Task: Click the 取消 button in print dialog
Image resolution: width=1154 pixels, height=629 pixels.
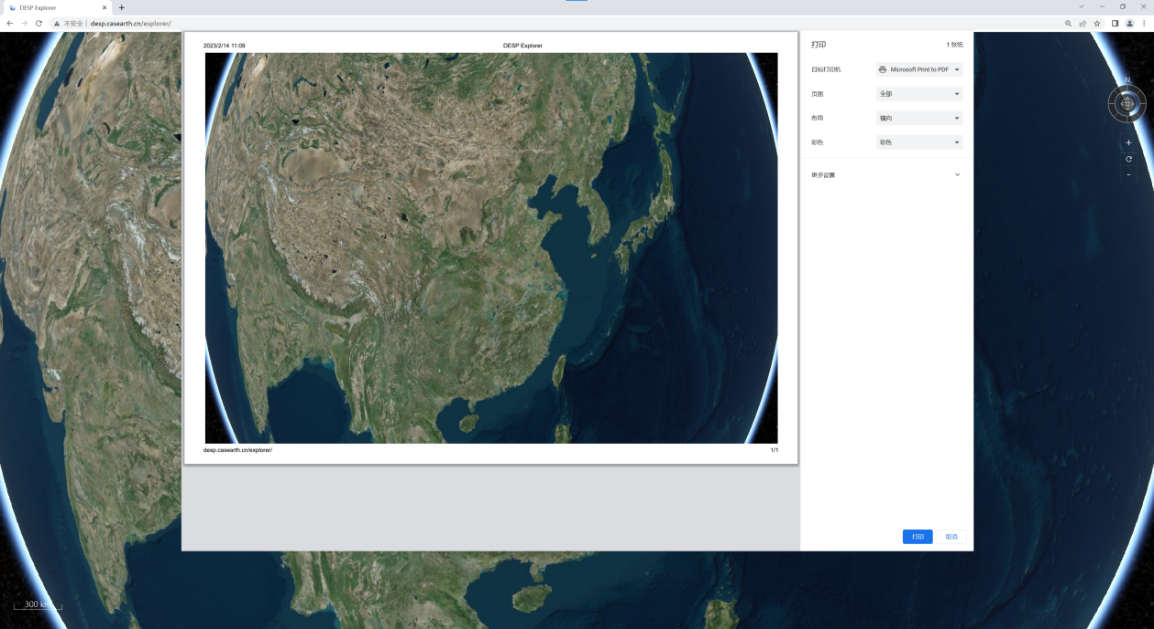Action: [x=951, y=537]
